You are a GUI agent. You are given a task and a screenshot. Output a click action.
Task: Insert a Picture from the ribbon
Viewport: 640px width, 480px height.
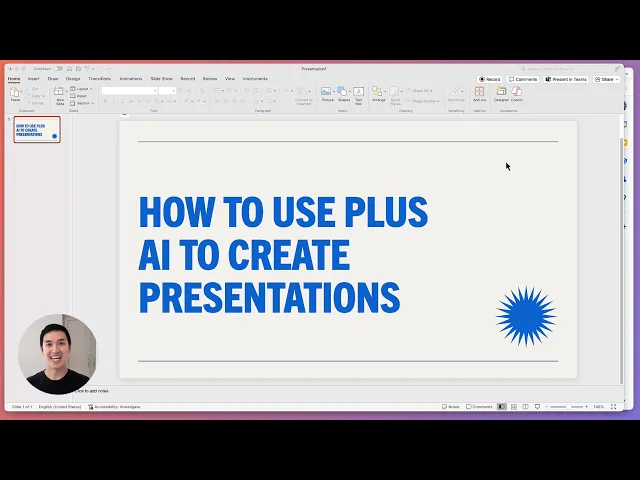pyautogui.click(x=326, y=91)
